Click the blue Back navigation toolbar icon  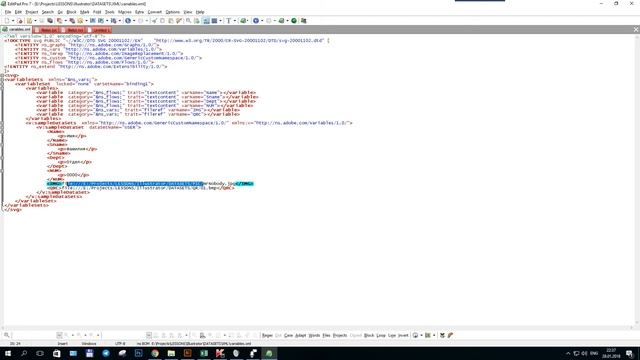(x=128, y=21)
